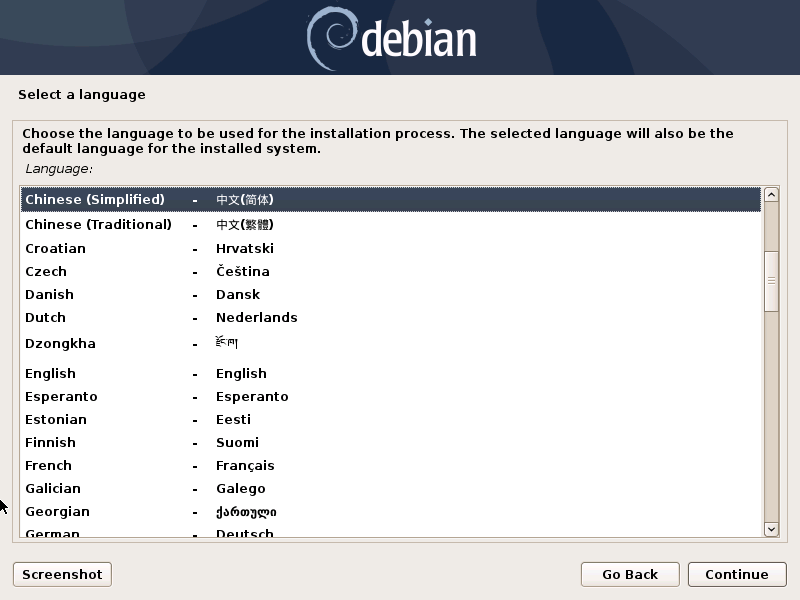Viewport: 800px width, 600px height.
Task: Pick Galician in the language list
Action: (391, 488)
